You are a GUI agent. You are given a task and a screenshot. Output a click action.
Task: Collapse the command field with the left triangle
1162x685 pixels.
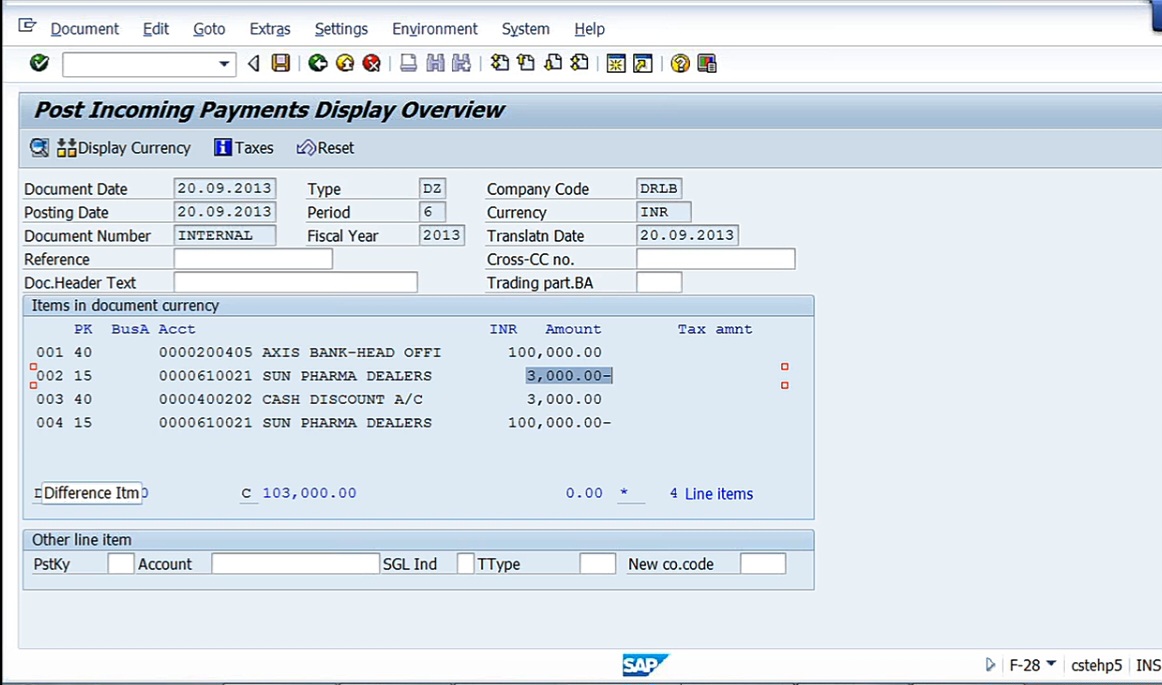click(253, 64)
